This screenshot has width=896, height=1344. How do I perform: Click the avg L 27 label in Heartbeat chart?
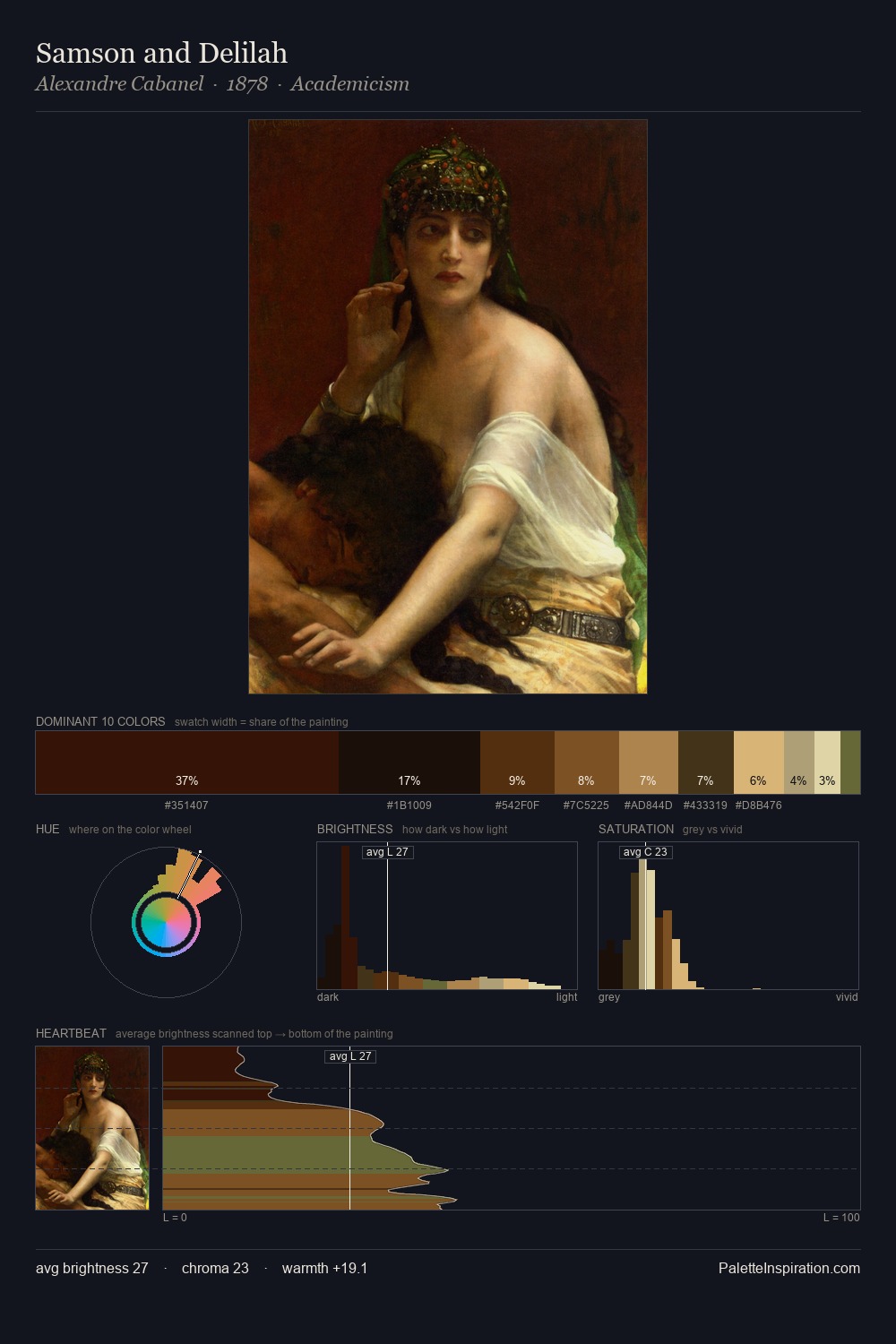349,1056
